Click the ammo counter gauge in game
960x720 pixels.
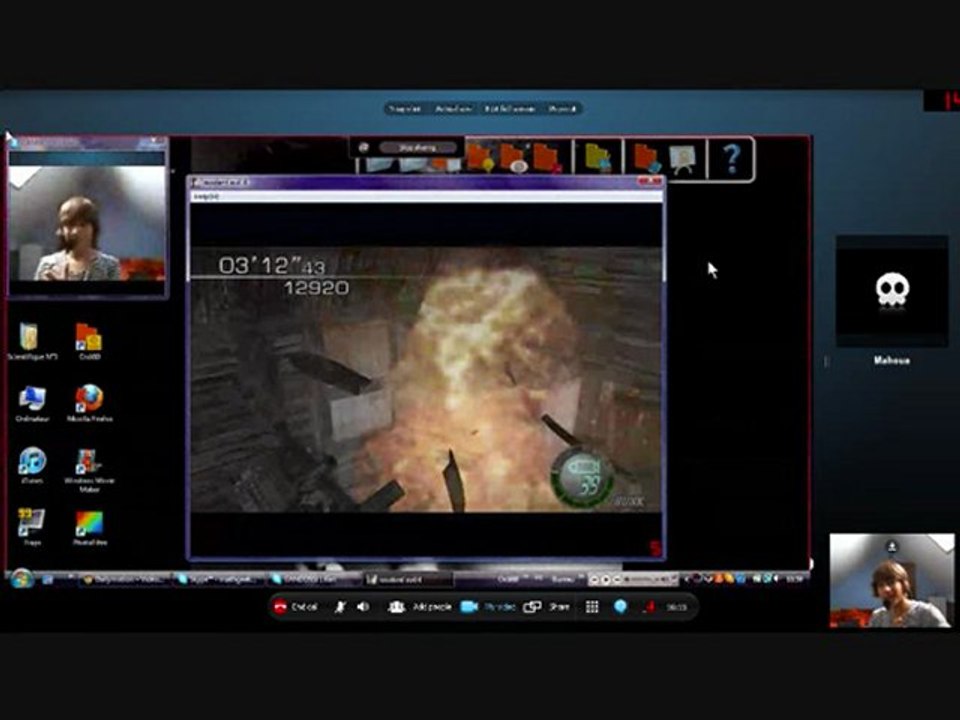click(x=583, y=478)
